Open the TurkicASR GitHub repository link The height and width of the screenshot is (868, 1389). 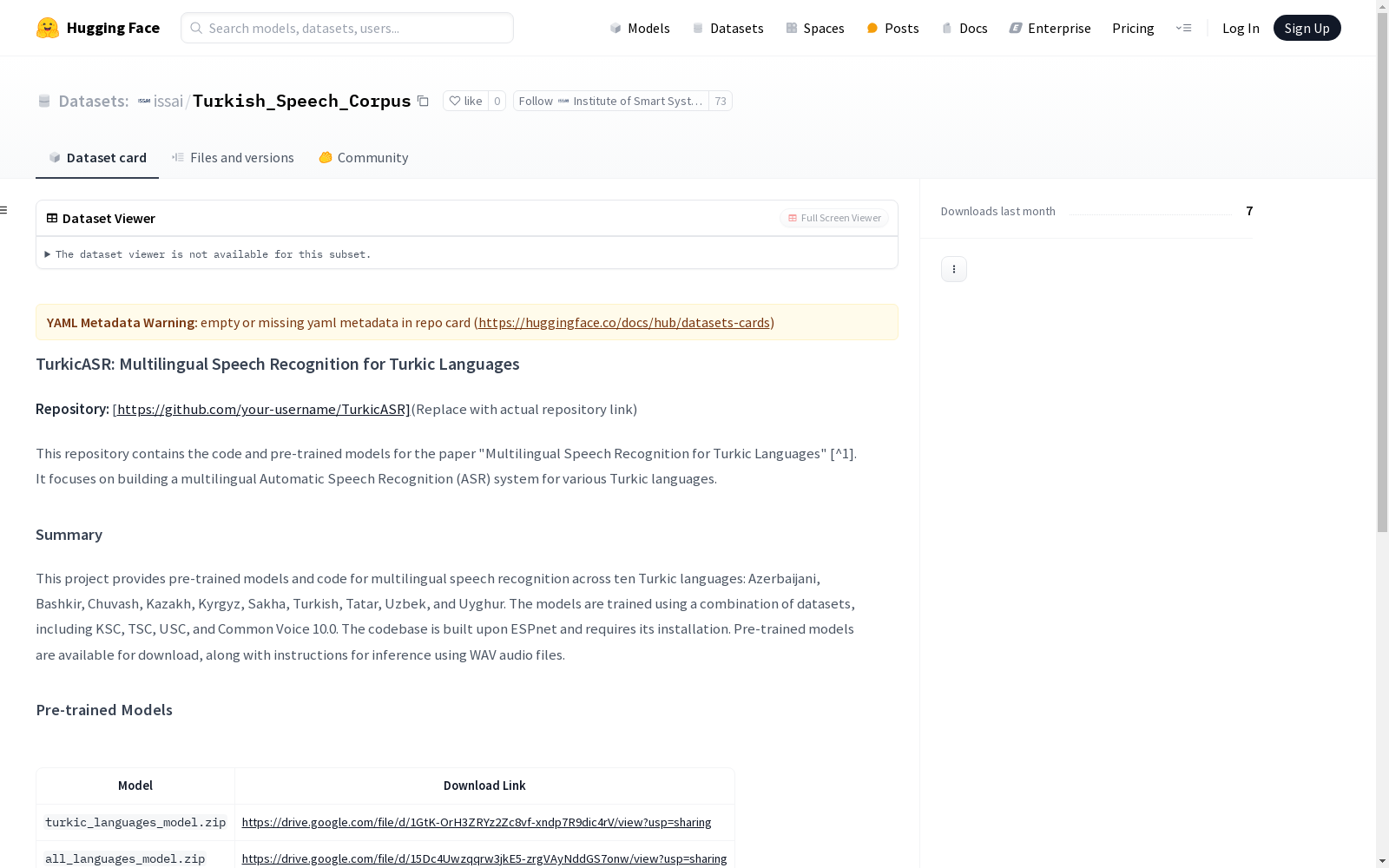coord(263,409)
